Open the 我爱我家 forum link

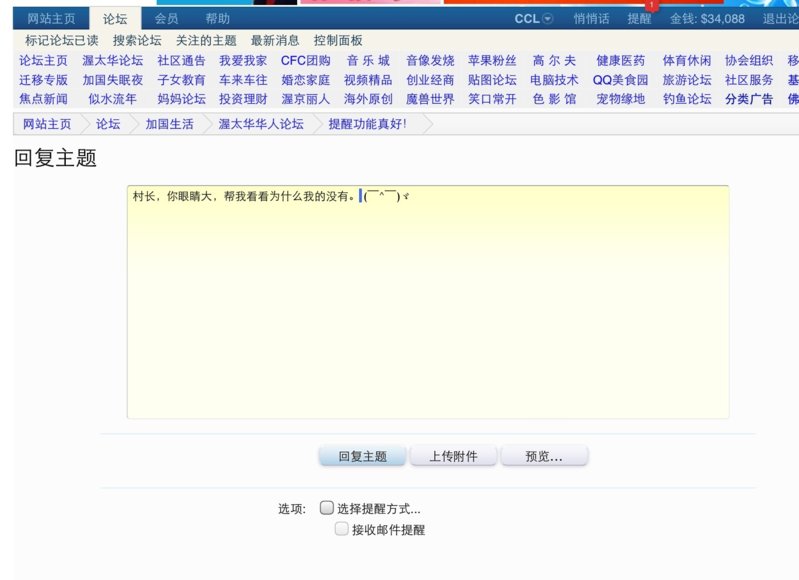click(243, 61)
